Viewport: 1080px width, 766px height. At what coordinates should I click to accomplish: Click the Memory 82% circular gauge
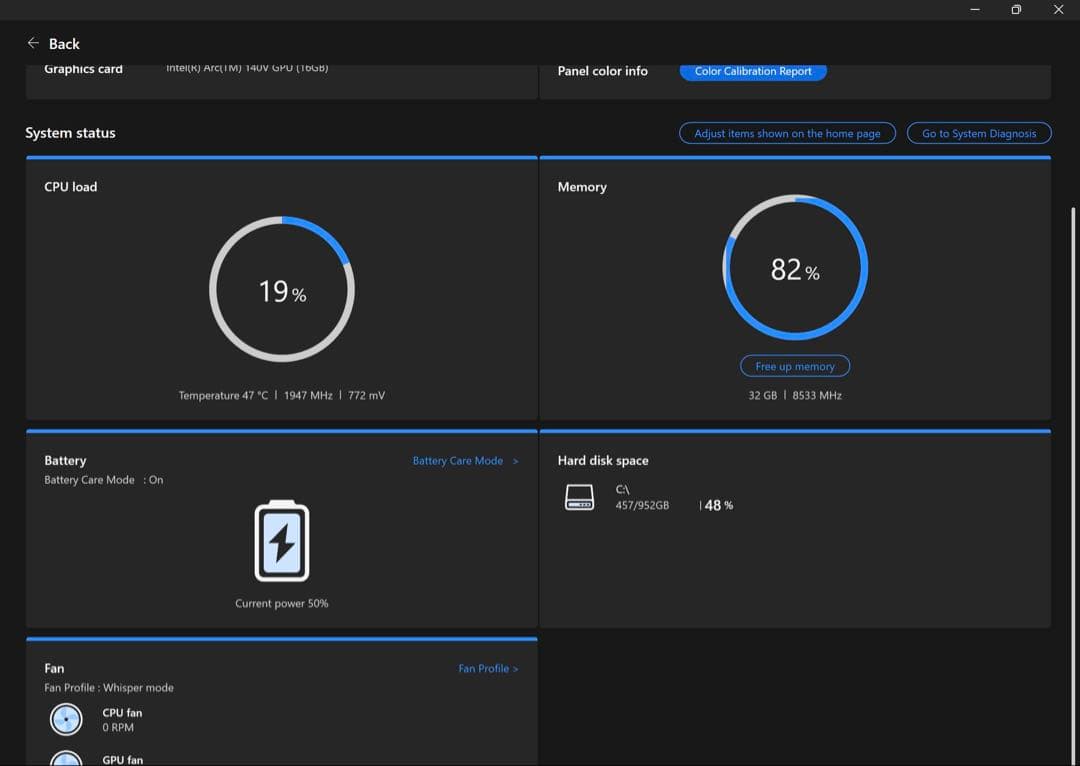[x=795, y=269]
